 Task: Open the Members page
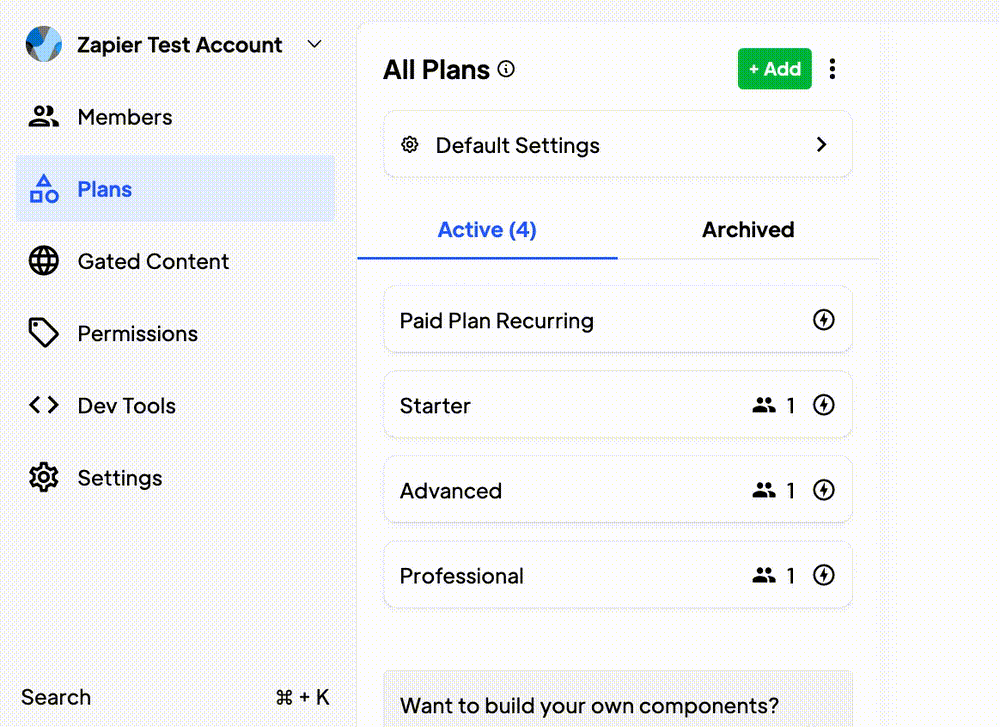click(x=124, y=117)
